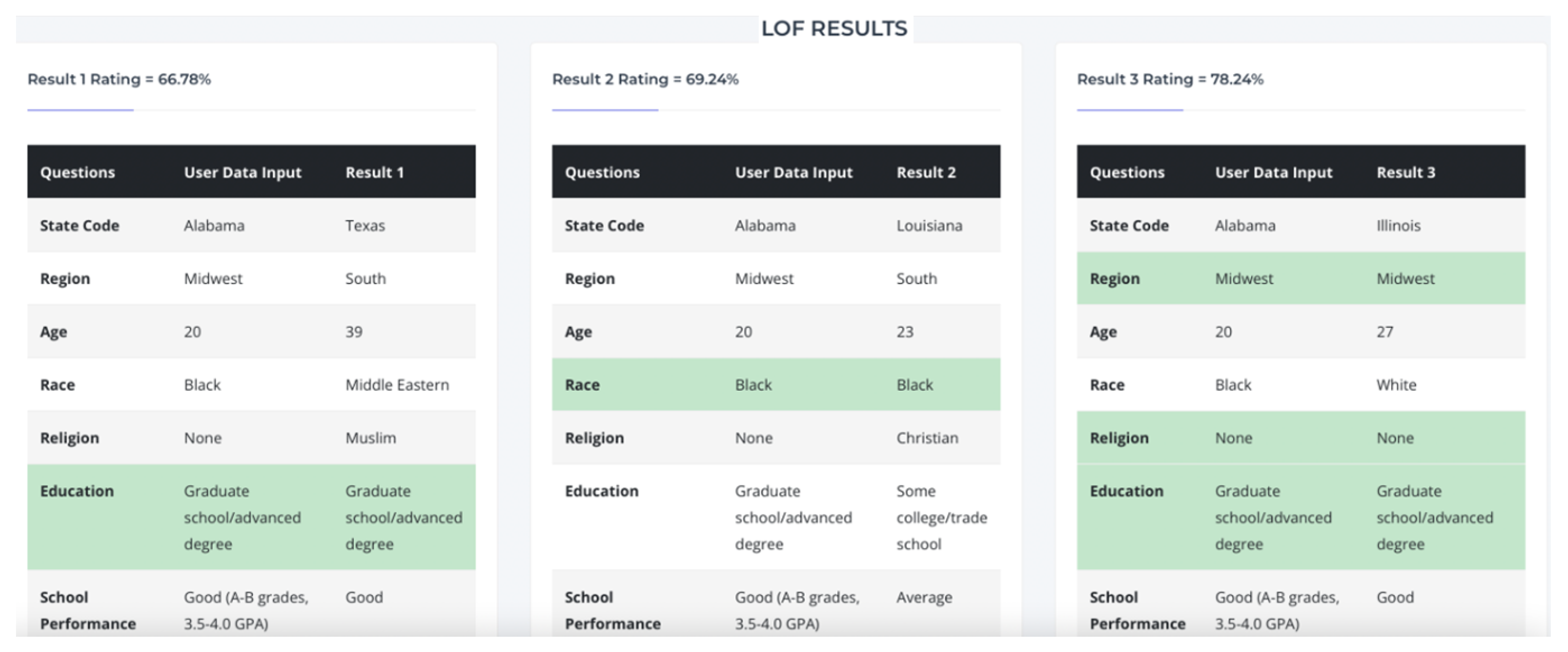The height and width of the screenshot is (652, 1568).
Task: Click the age value 39
Action: (354, 332)
